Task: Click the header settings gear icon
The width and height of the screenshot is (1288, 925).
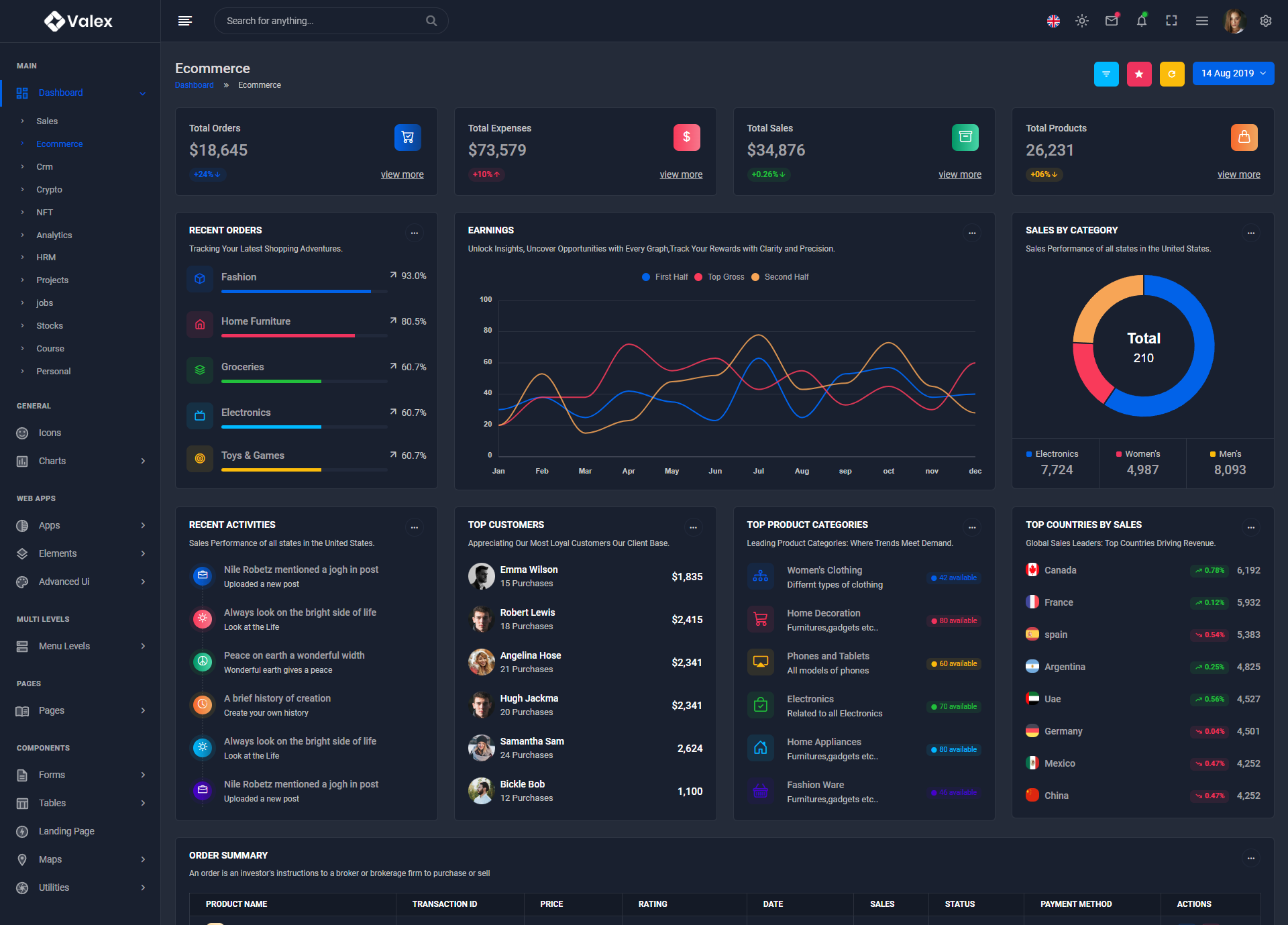Action: (x=1265, y=21)
